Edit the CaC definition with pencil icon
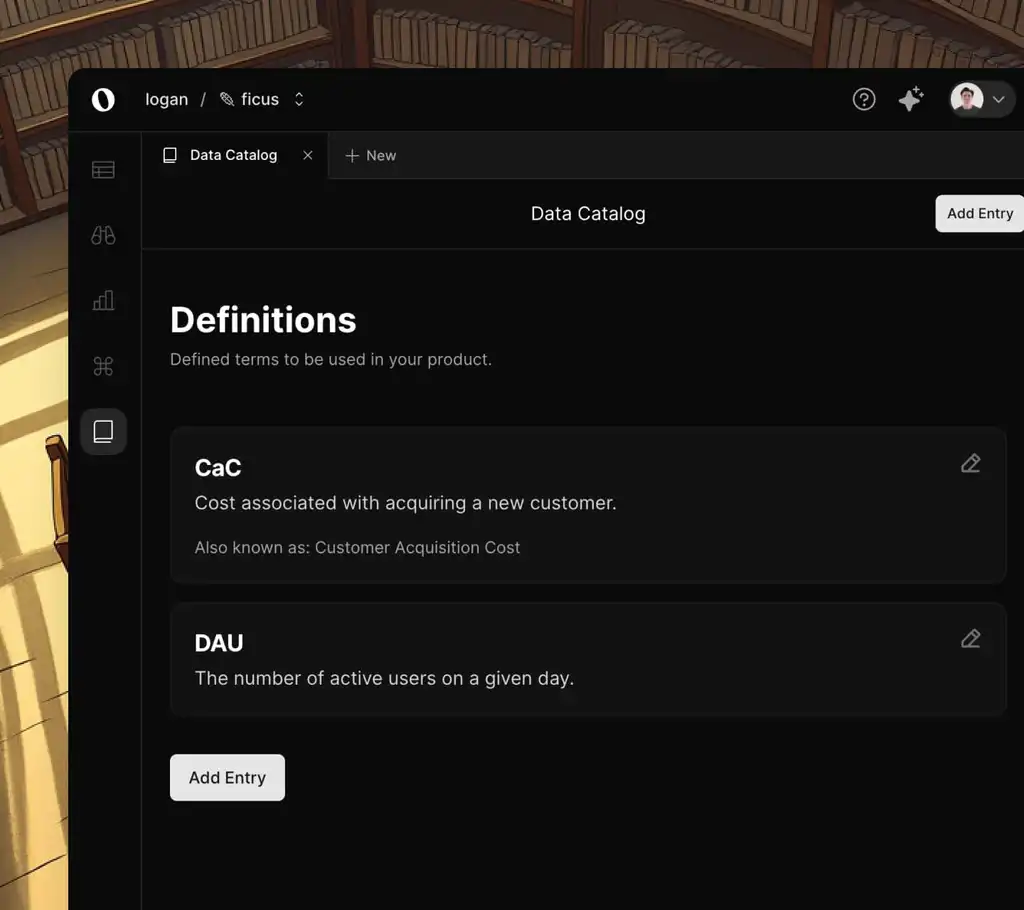The height and width of the screenshot is (910, 1024). pyautogui.click(x=970, y=464)
